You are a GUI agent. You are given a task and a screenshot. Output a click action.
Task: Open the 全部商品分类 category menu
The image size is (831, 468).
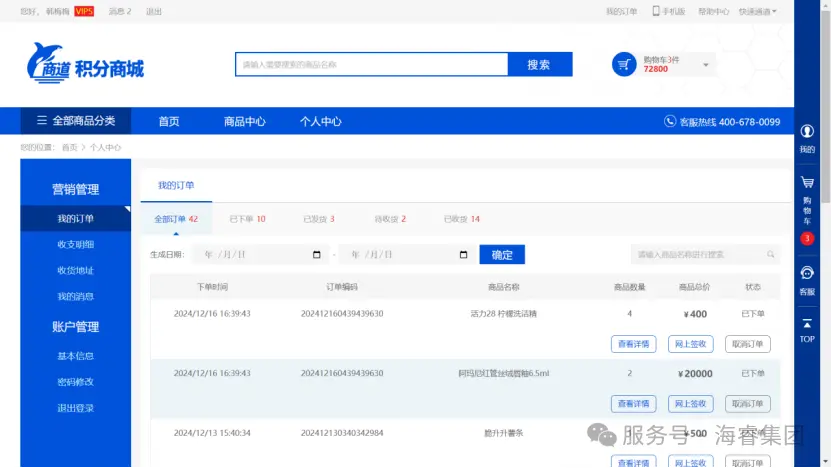pos(75,121)
